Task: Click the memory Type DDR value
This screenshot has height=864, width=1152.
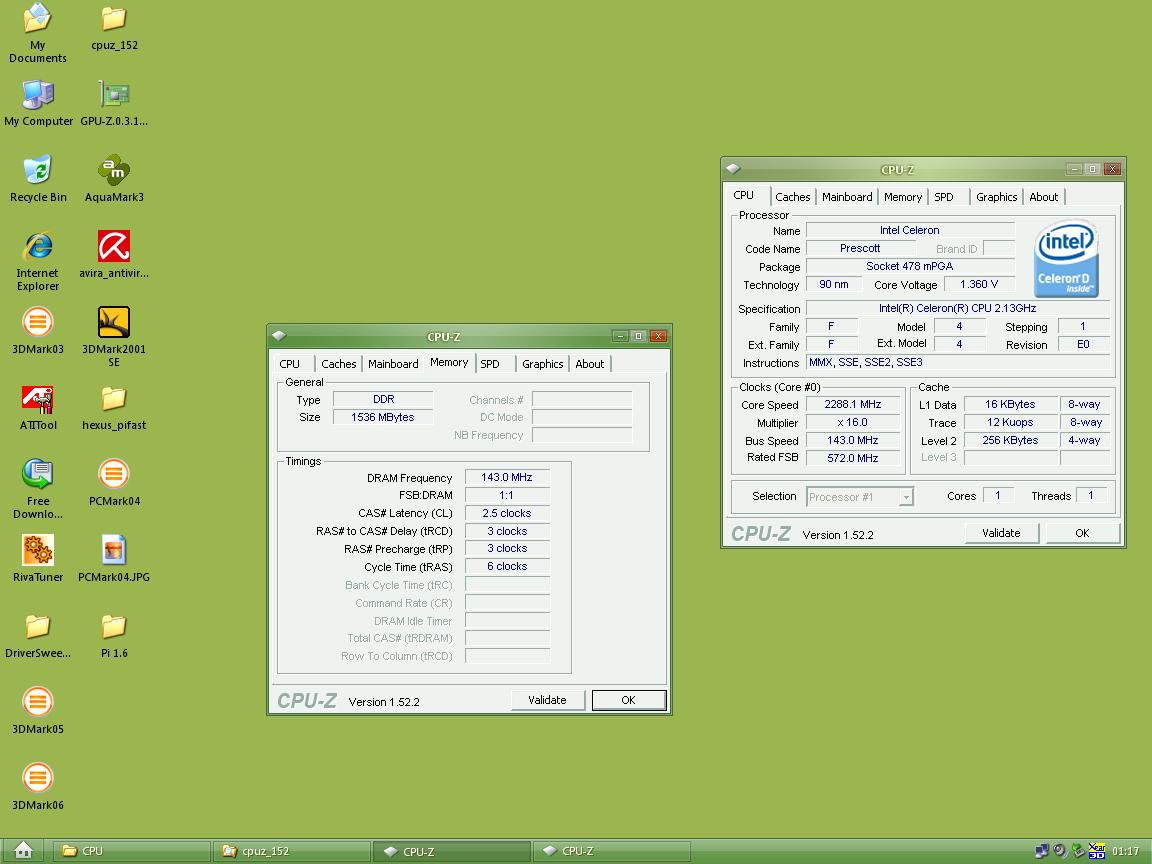Action: (383, 400)
